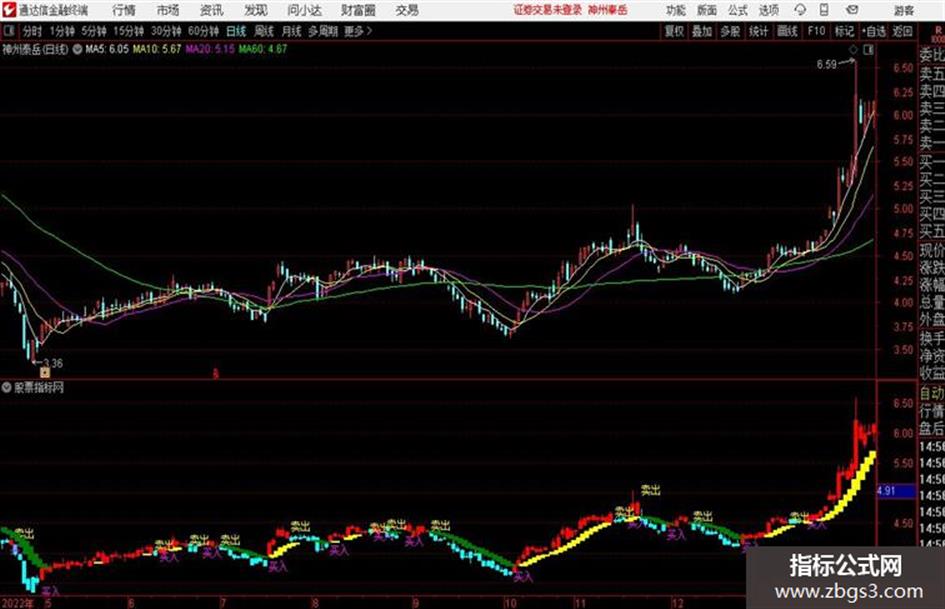
Task: Click the MA10: 5.67 indicator label
Action: [157, 49]
